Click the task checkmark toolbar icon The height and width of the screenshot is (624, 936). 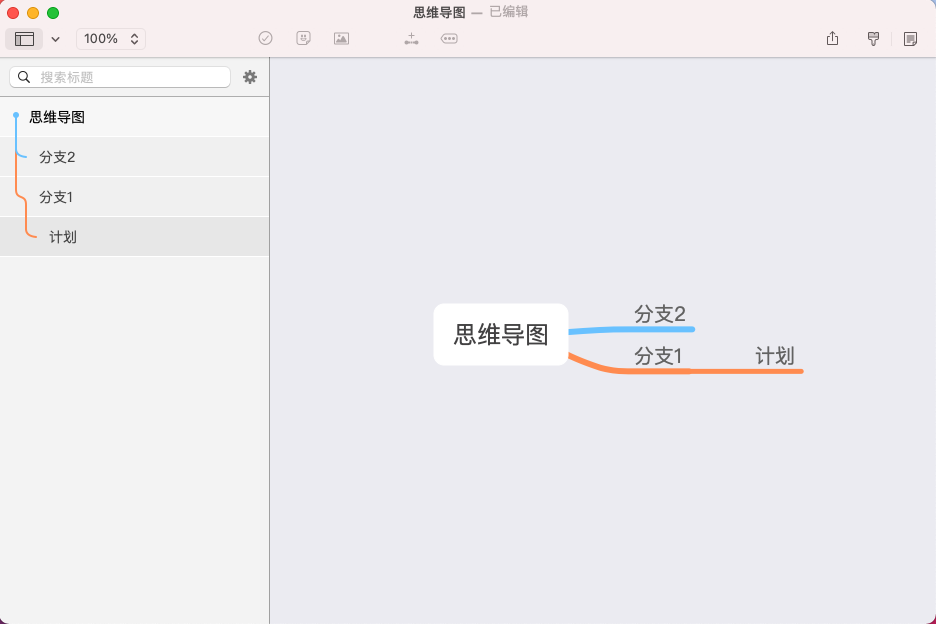pyautogui.click(x=266, y=38)
